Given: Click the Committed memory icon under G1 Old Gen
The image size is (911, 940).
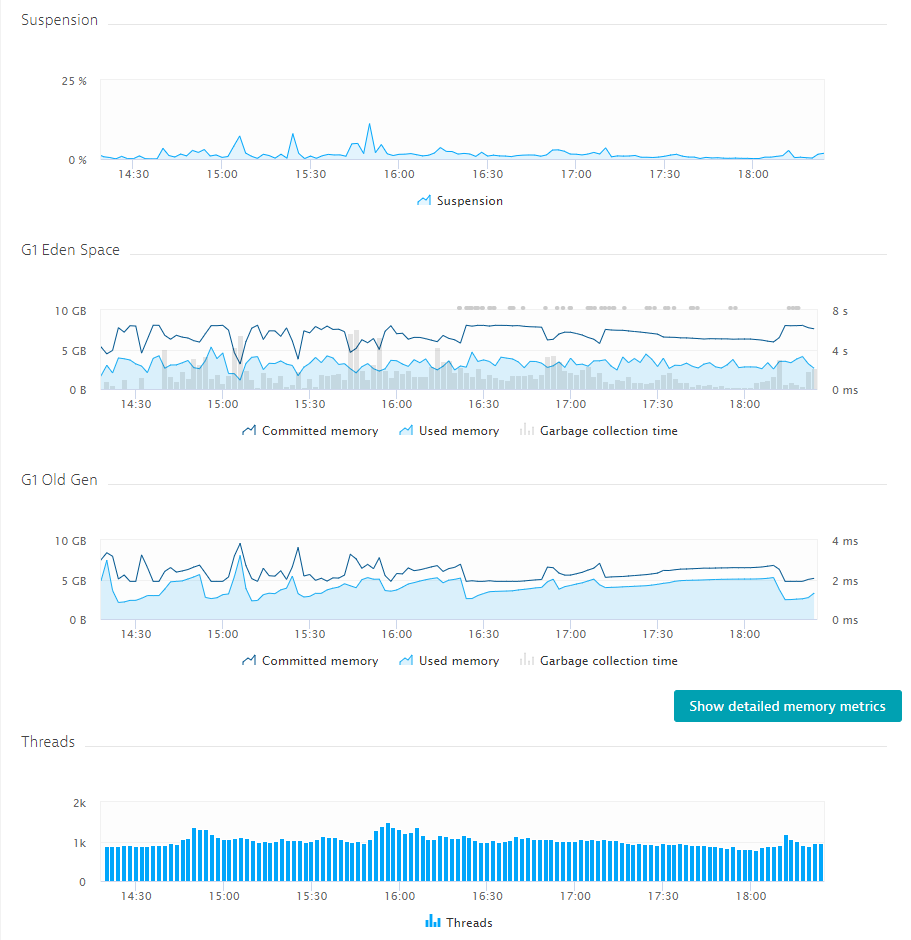Looking at the screenshot, I should pos(247,660).
